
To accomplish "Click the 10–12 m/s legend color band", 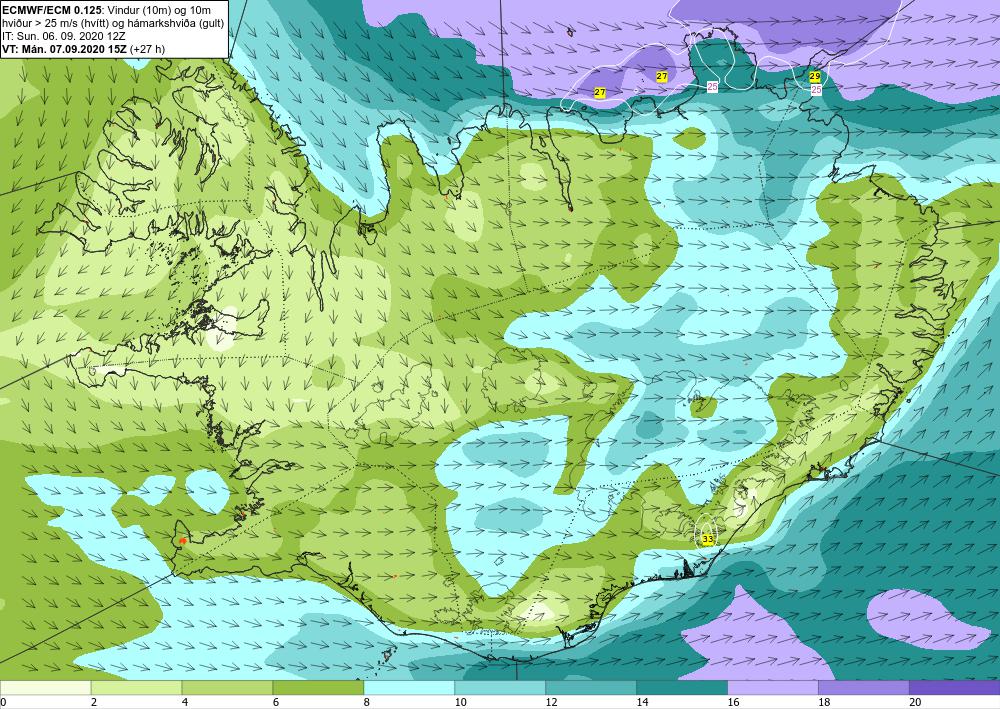I will click(500, 688).
